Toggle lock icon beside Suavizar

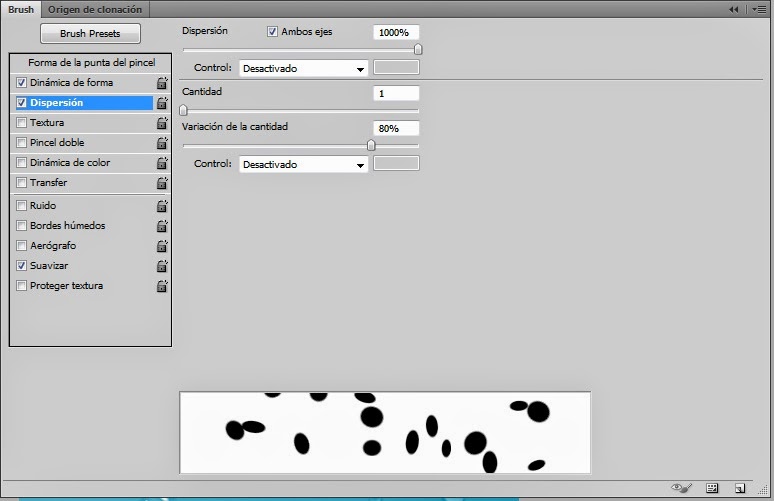[x=162, y=266]
